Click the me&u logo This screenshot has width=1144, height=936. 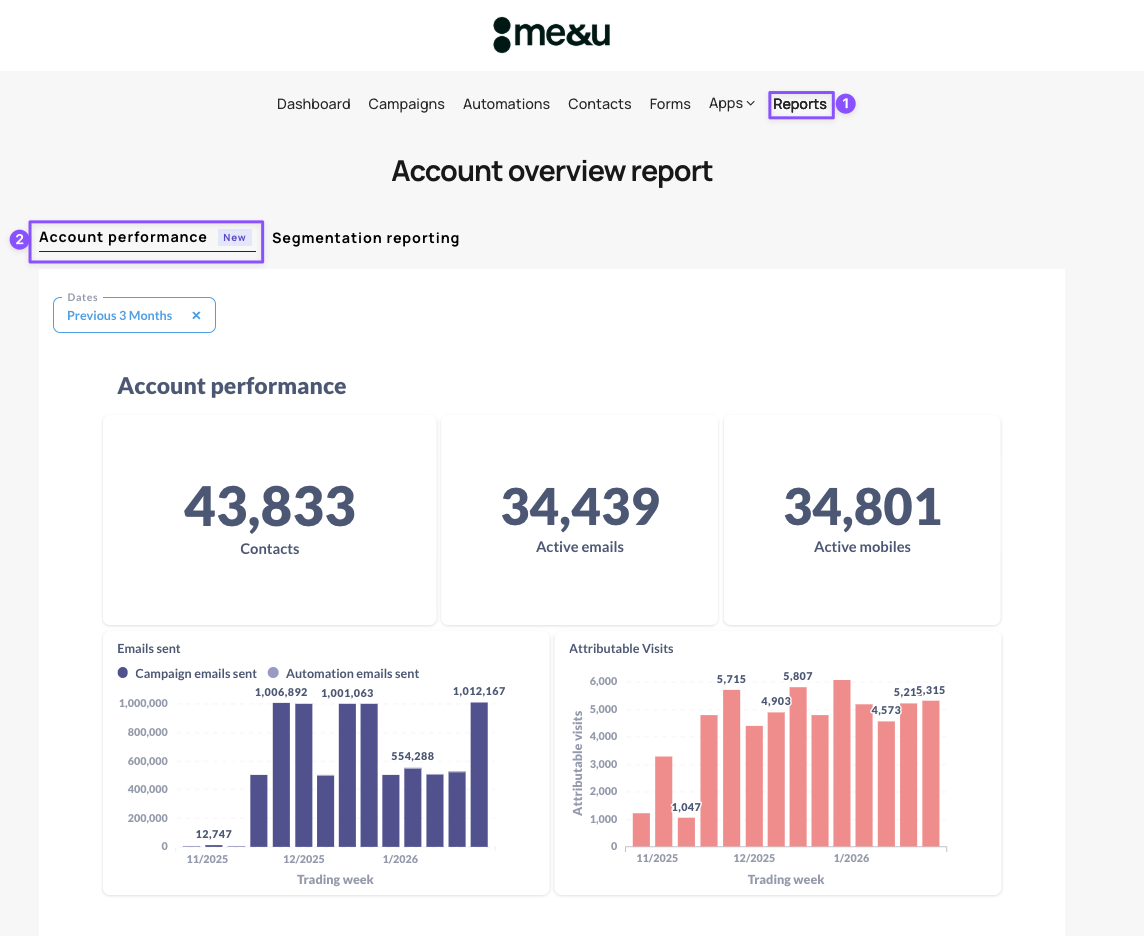click(x=551, y=35)
